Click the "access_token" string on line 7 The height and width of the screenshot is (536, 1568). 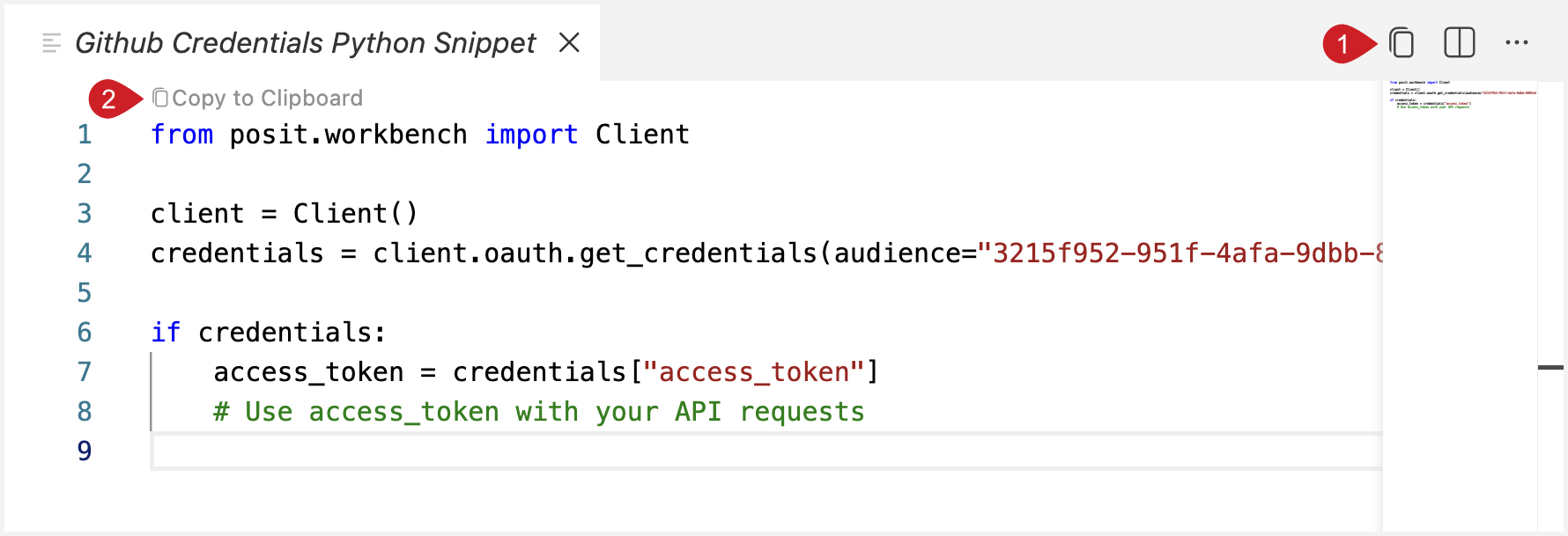[x=754, y=372]
